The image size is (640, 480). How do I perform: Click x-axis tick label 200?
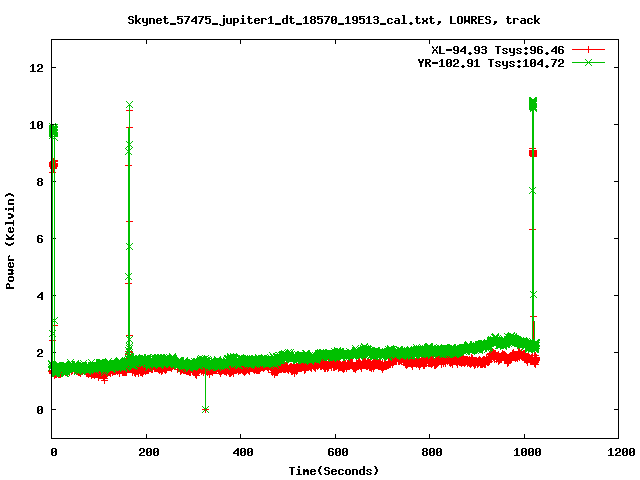coord(149,452)
